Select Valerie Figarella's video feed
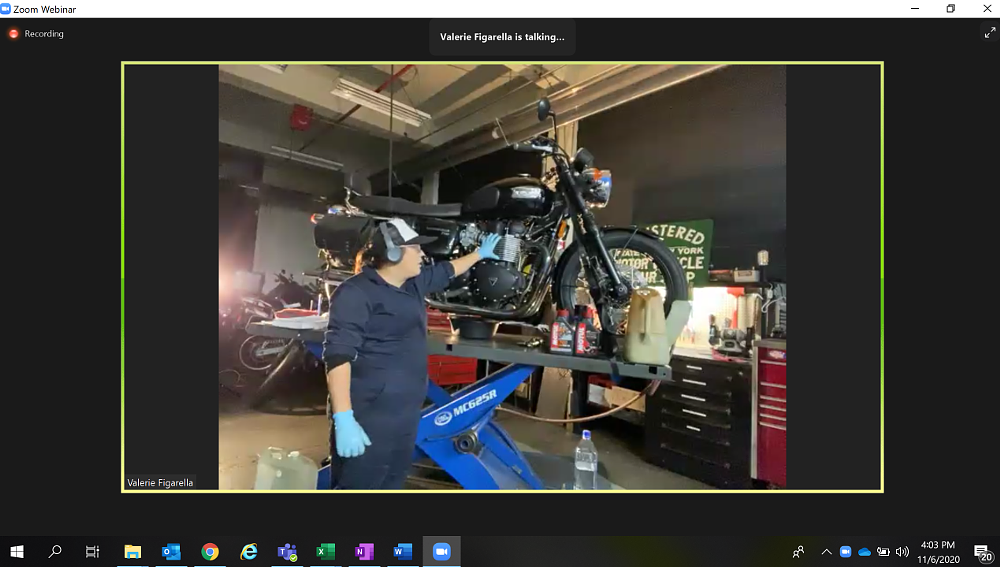The image size is (1000, 567). click(x=502, y=277)
